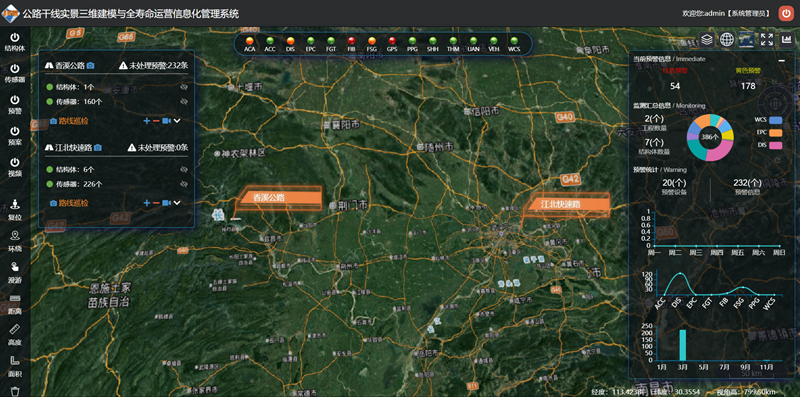The height and width of the screenshot is (397, 800).
Task: Click the camera icon beside 香溪公路
Action: click(90, 65)
